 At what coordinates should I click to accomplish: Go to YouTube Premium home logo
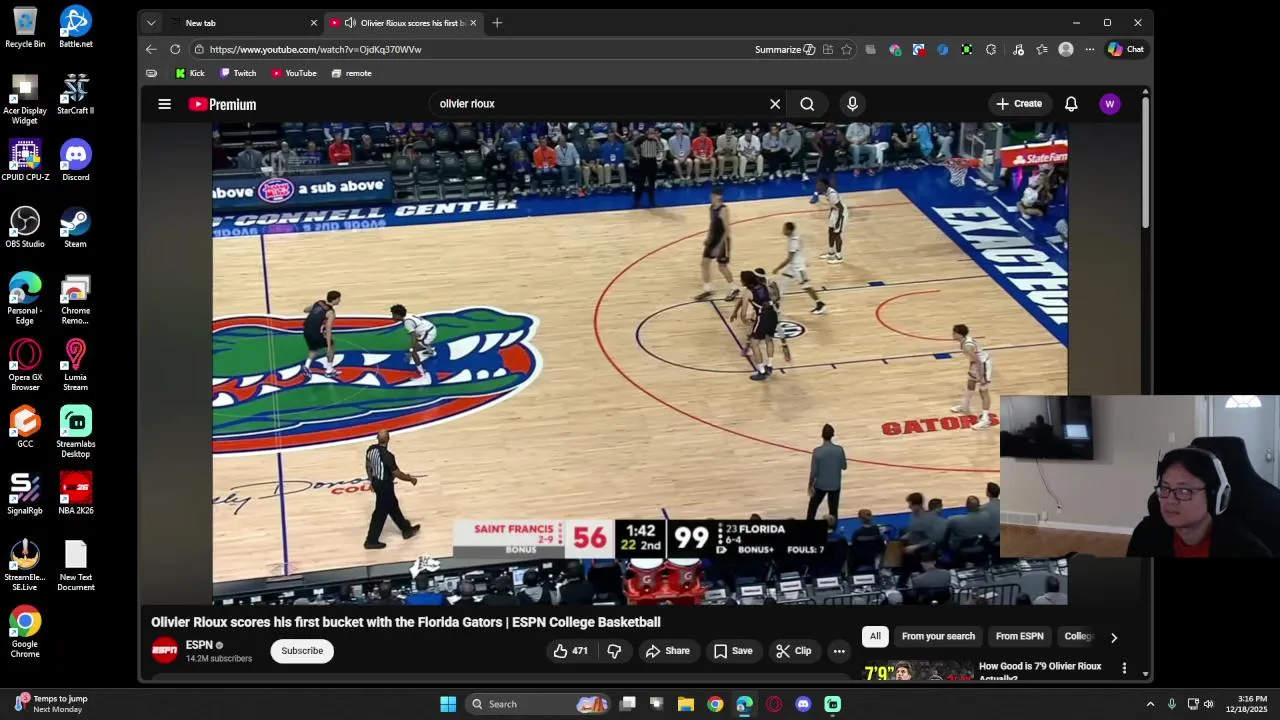pyautogui.click(x=222, y=104)
